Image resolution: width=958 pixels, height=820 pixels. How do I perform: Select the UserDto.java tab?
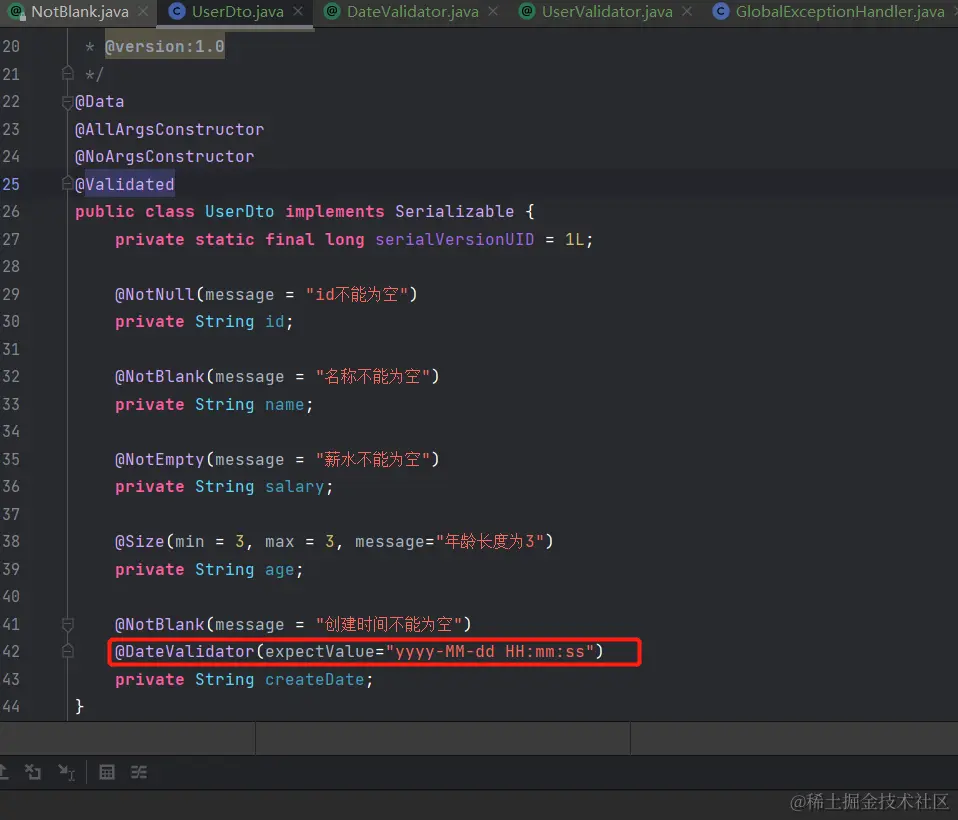point(236,12)
